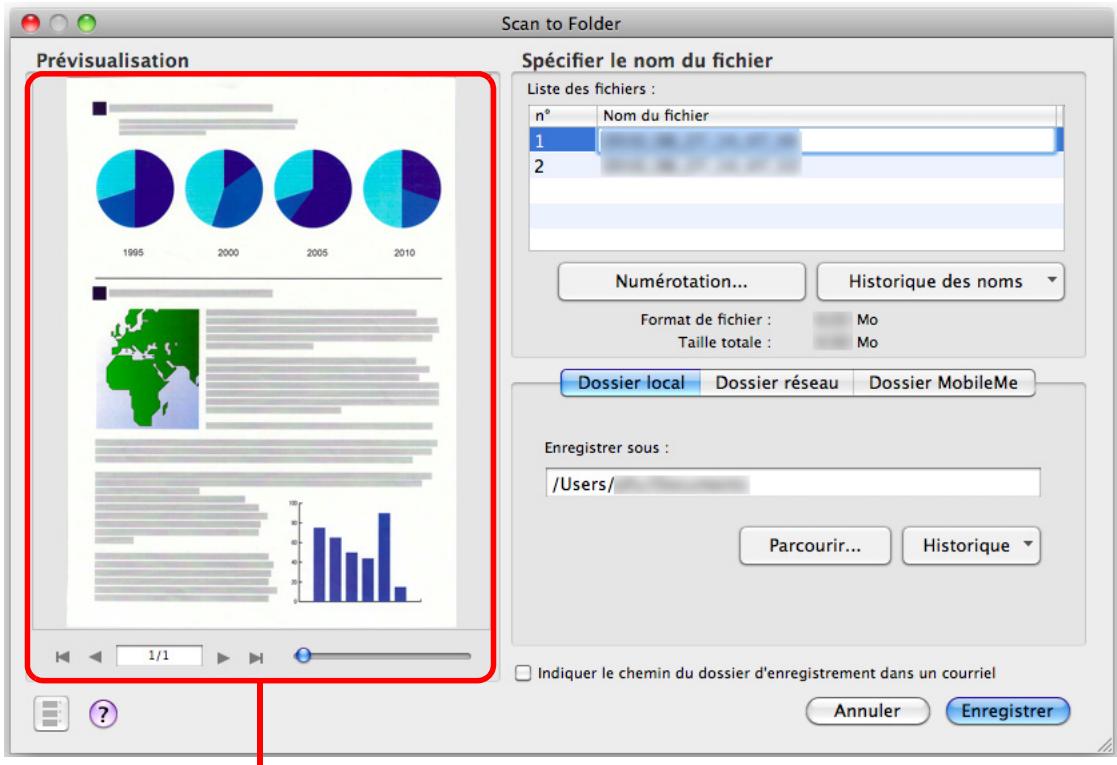
Task: Toggle the list view icon at bottom left
Action: pyautogui.click(x=51, y=713)
